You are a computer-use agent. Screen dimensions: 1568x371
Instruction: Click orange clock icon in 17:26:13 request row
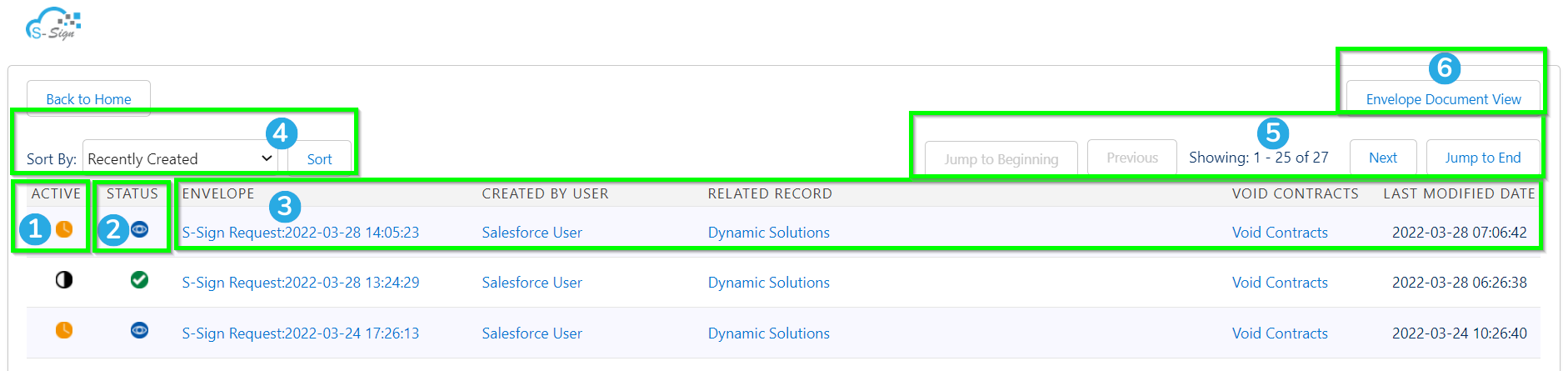click(x=64, y=330)
